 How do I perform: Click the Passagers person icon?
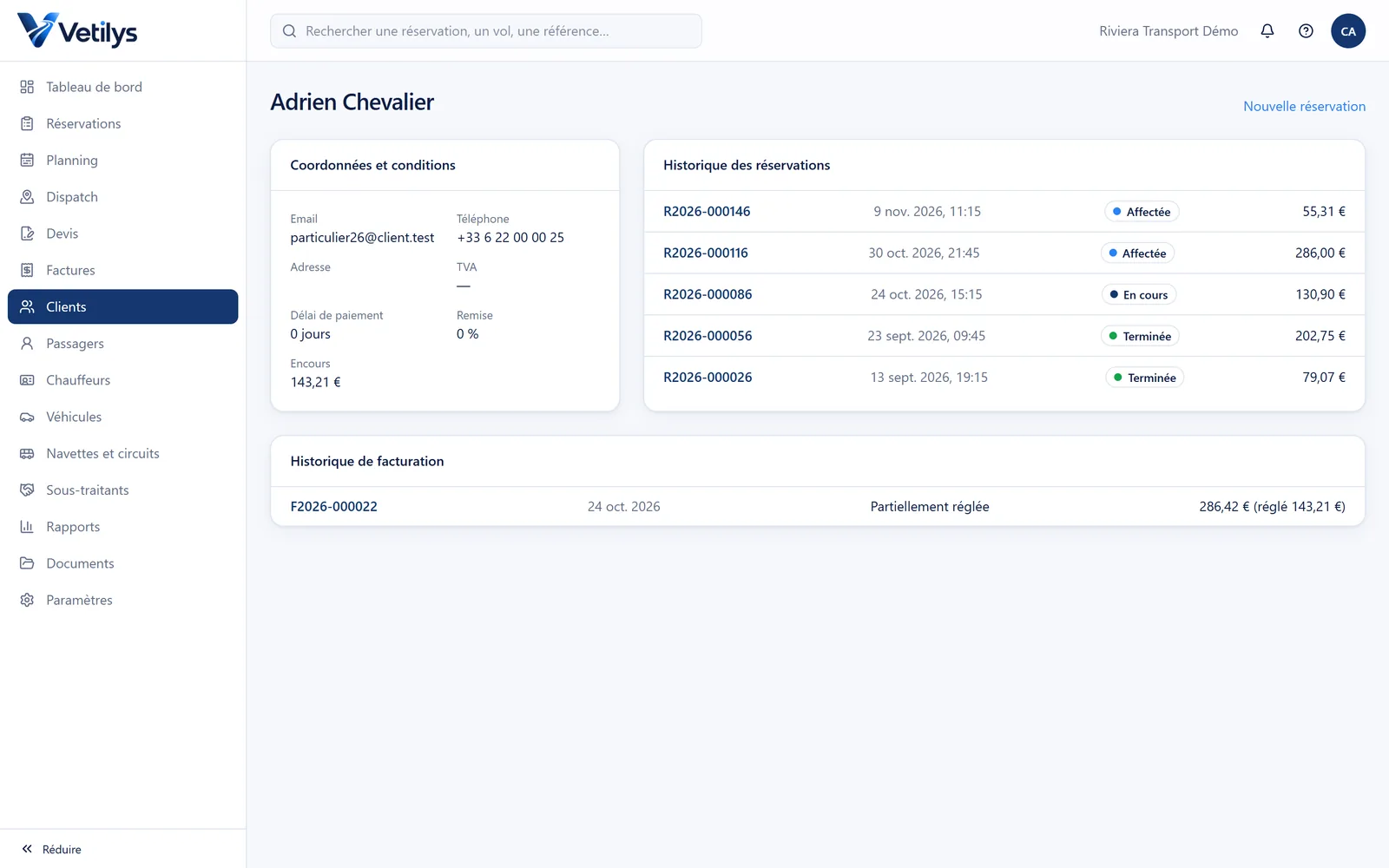27,344
